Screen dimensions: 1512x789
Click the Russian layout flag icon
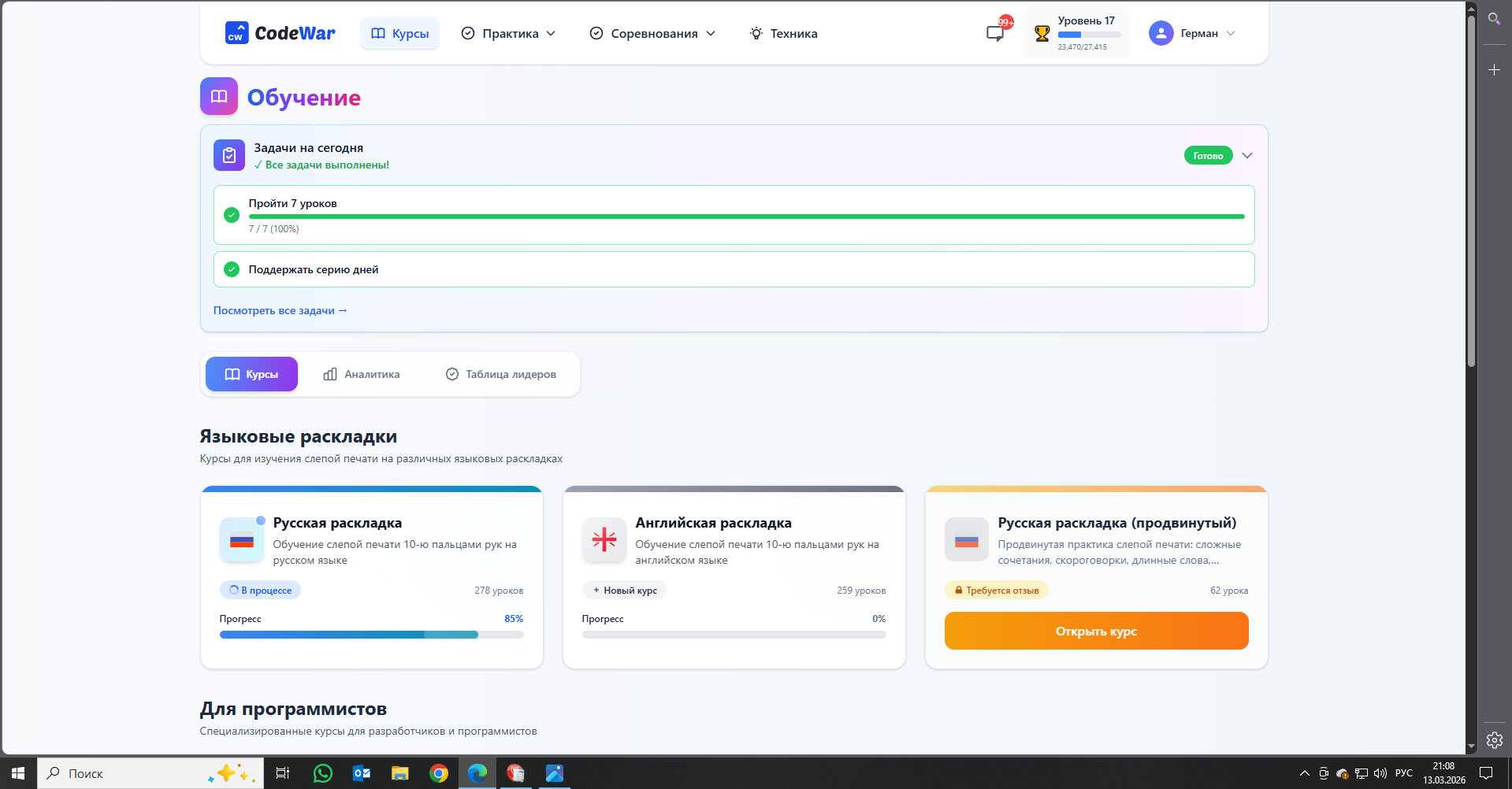(242, 540)
